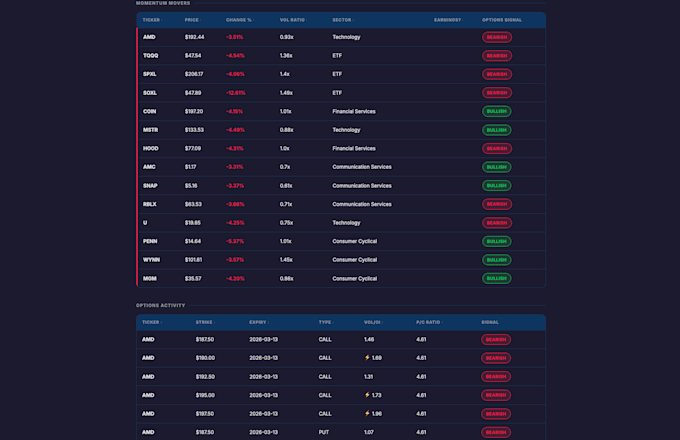The height and width of the screenshot is (440, 680).
Task: Select the MGM ticker
Action: coord(150,278)
